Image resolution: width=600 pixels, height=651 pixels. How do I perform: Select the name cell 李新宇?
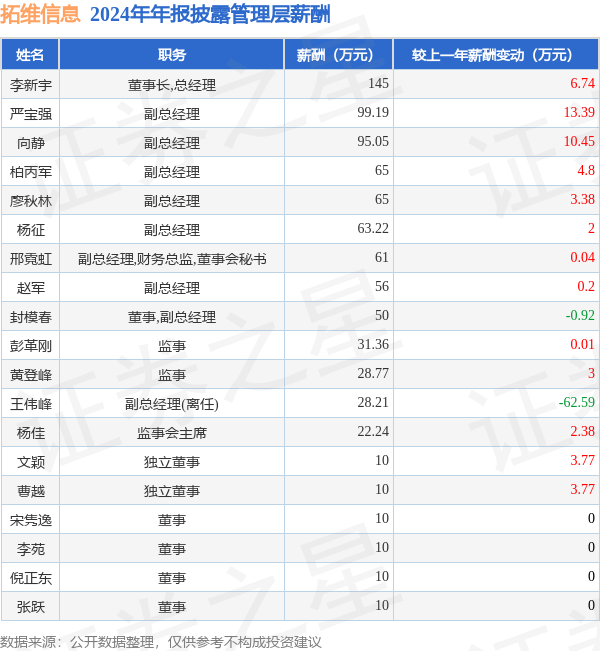[31, 85]
